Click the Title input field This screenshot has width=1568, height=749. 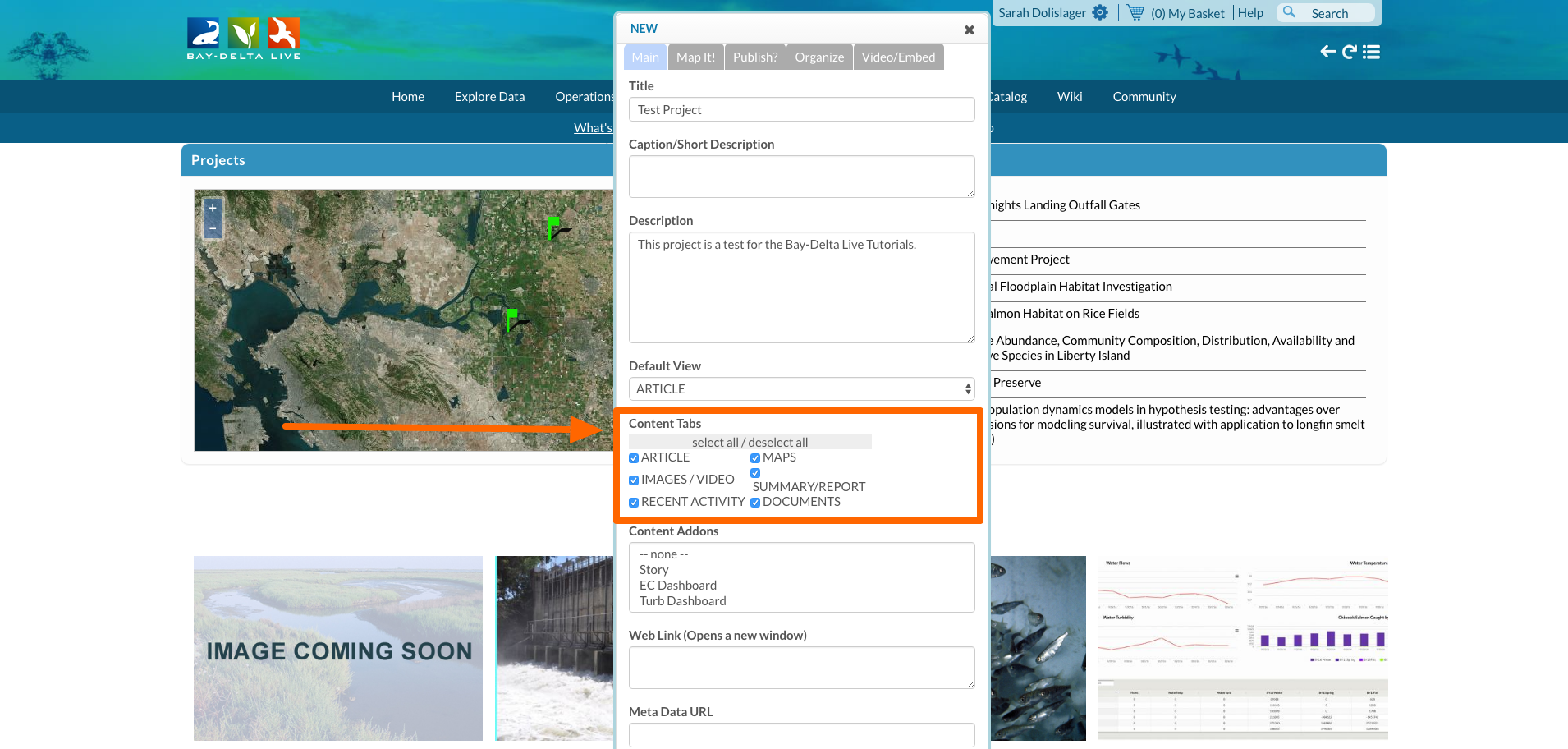801,110
